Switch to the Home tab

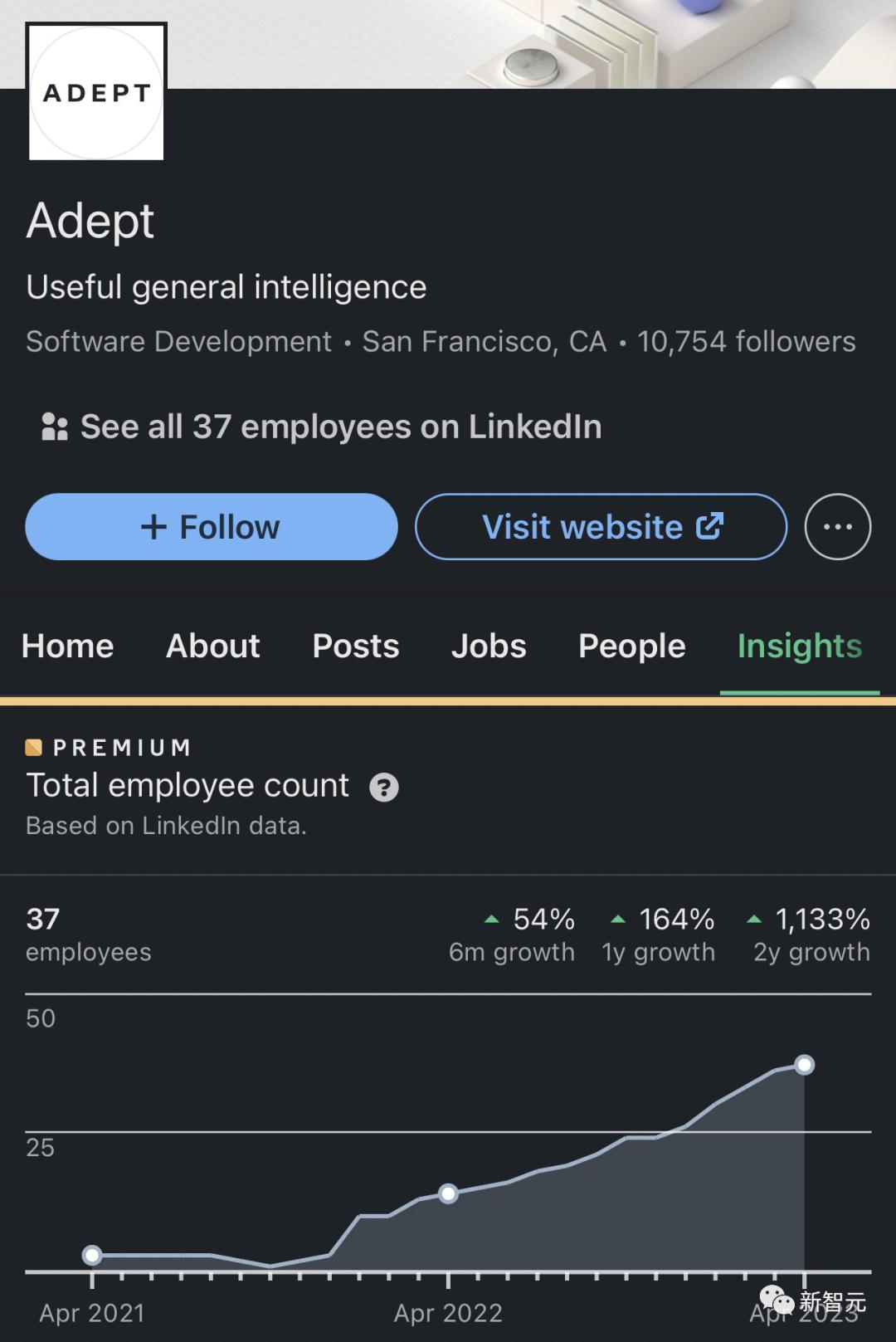67,646
